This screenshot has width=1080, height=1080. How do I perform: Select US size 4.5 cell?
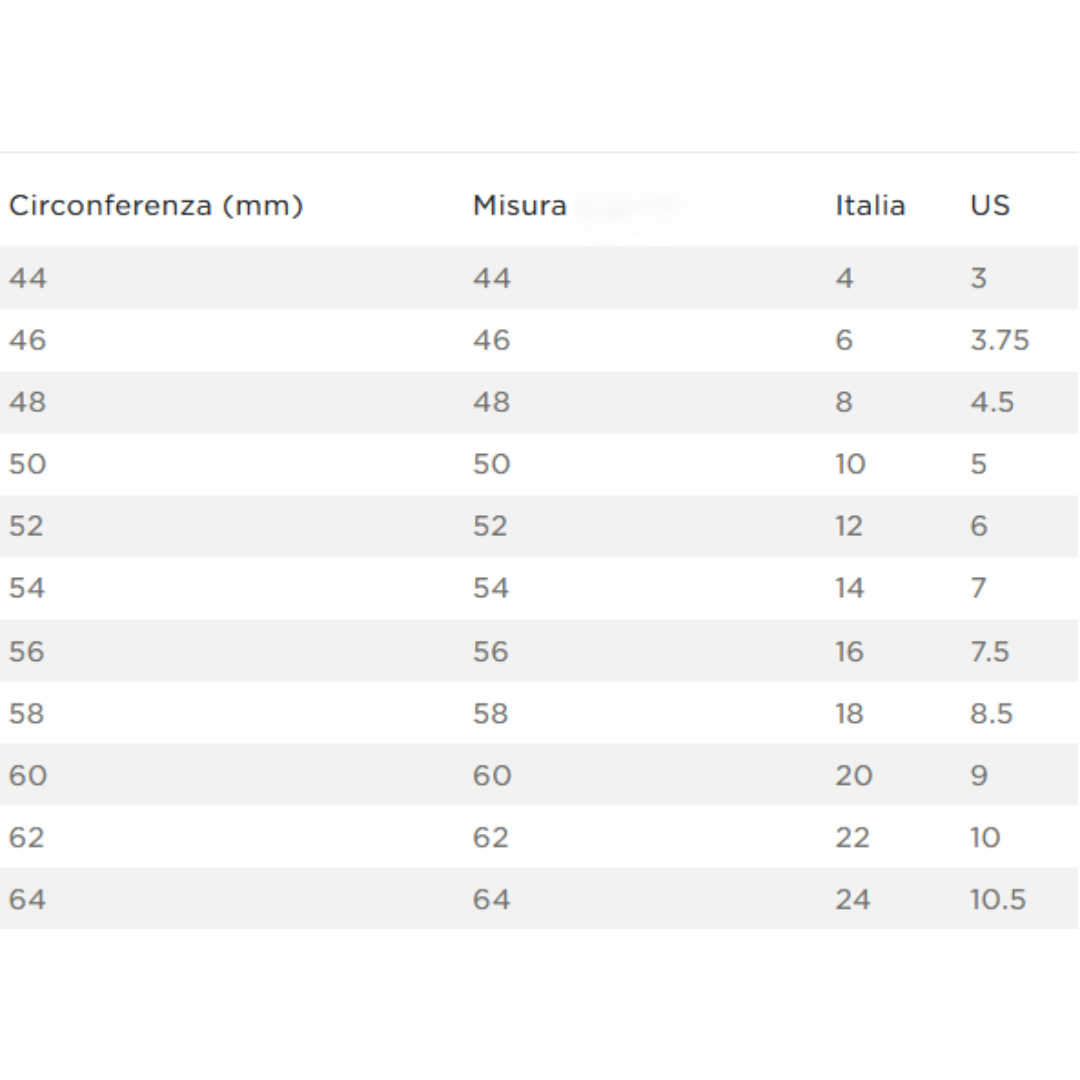[x=992, y=402]
